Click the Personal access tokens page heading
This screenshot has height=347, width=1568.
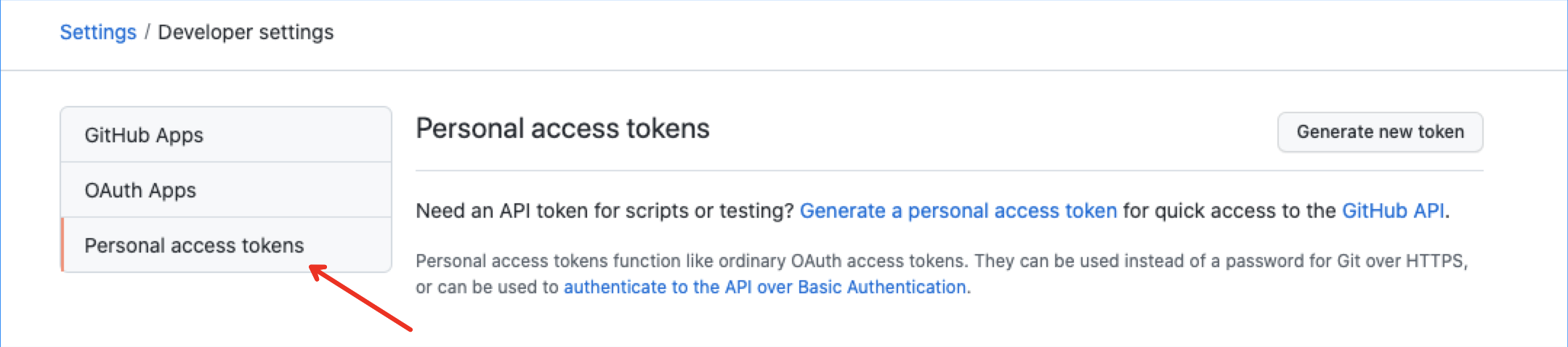click(562, 128)
